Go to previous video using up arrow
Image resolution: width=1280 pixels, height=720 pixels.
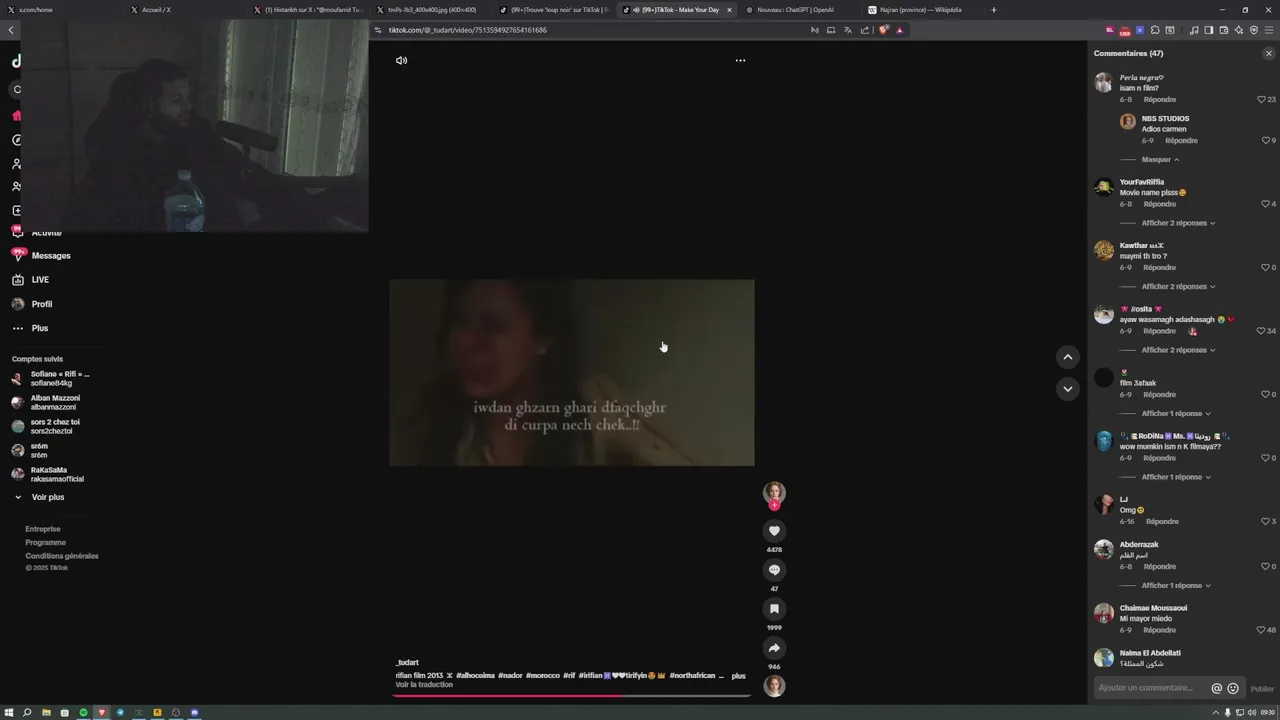pos(1067,357)
